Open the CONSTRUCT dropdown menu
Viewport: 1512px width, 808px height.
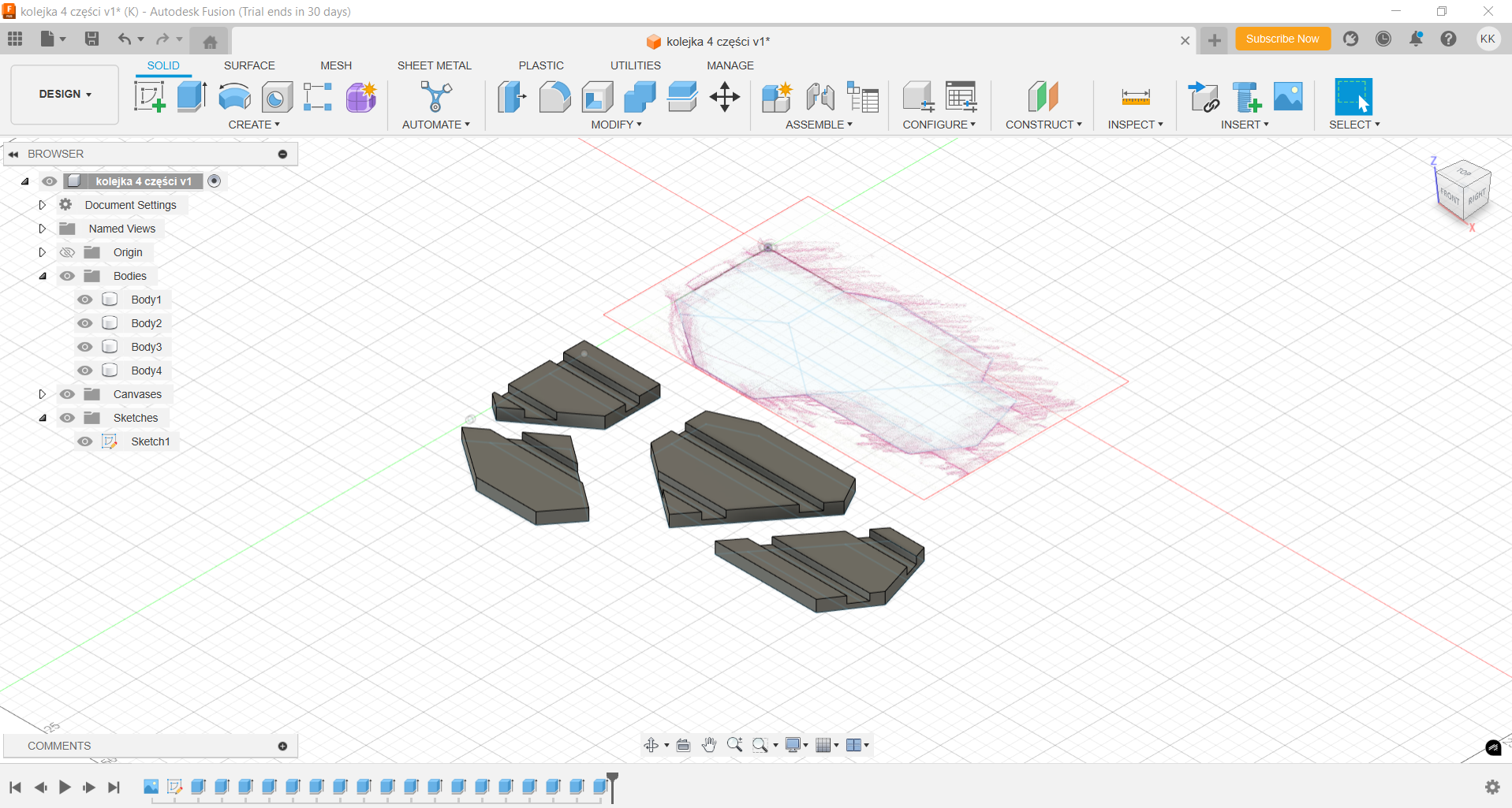click(x=1043, y=125)
